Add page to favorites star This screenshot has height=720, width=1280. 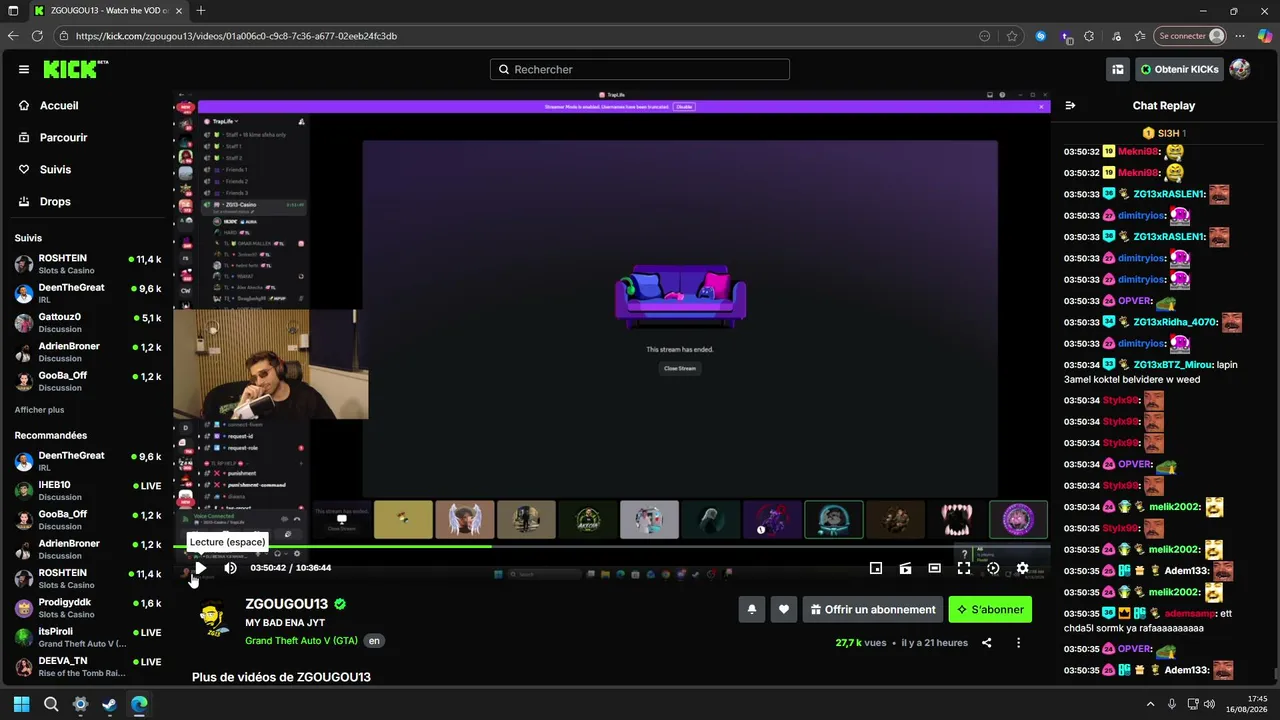1012,36
